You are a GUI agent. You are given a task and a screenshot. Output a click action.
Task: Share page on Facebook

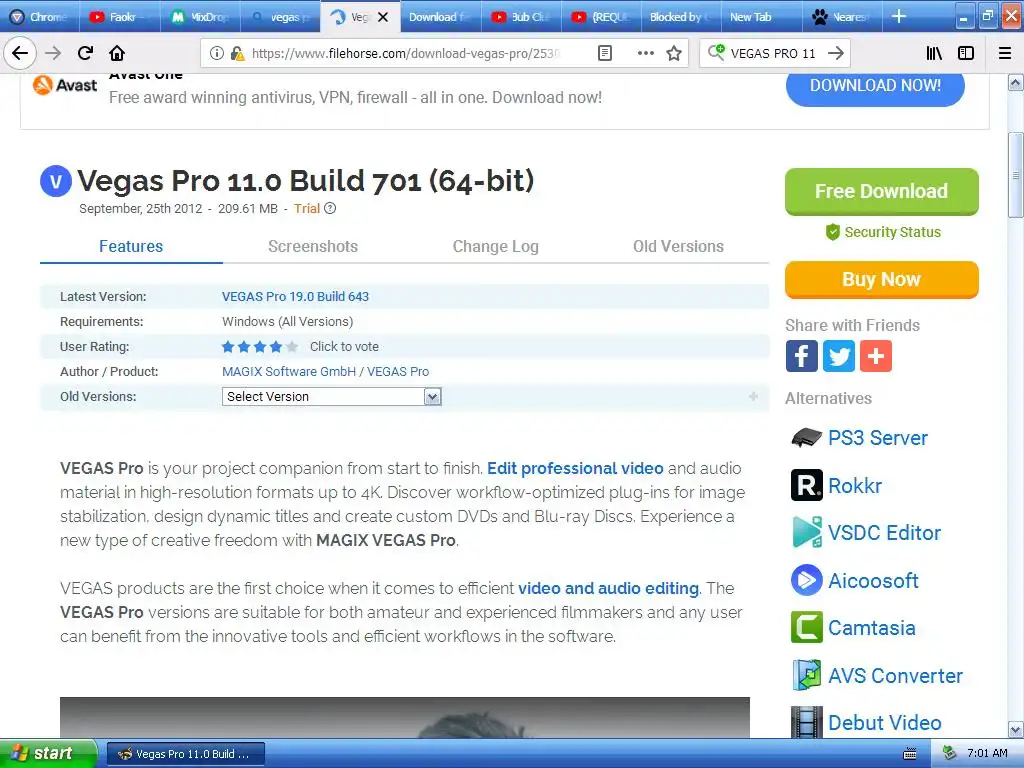(x=801, y=357)
